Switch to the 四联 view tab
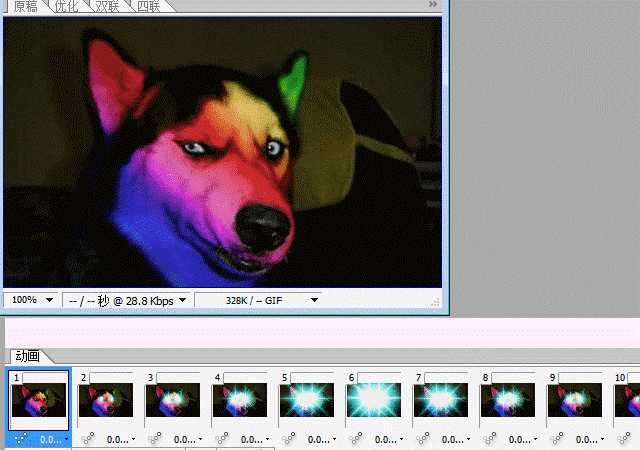This screenshot has height=450, width=640. [x=149, y=6]
